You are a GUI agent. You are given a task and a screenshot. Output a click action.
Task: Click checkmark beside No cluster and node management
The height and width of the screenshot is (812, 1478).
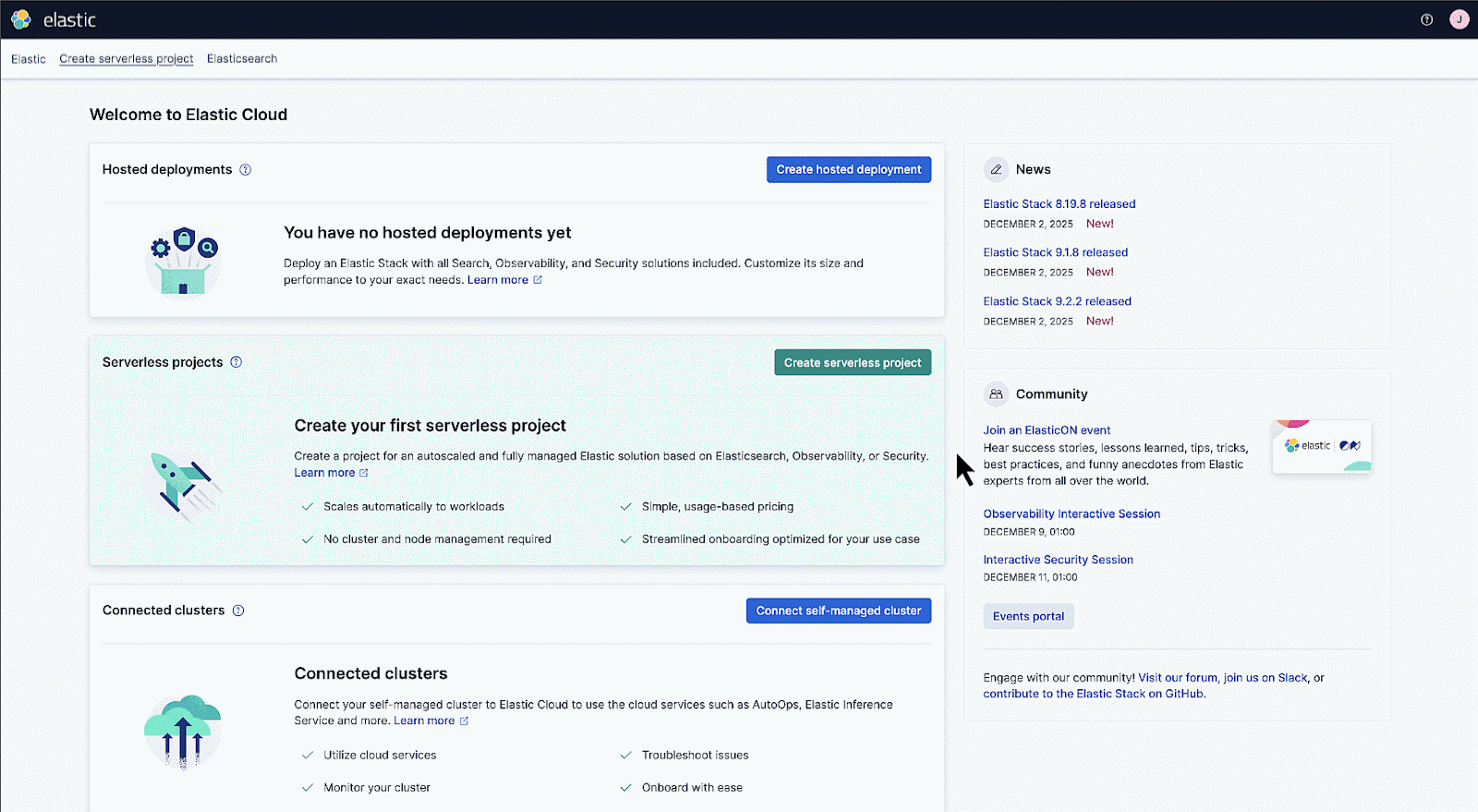point(308,539)
